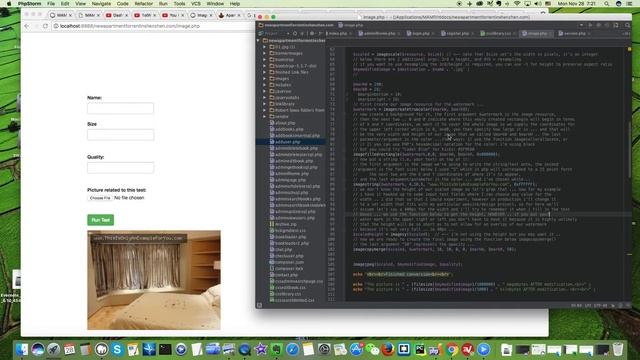The width and height of the screenshot is (640, 360).
Task: Click the Size input field
Action: [120, 135]
